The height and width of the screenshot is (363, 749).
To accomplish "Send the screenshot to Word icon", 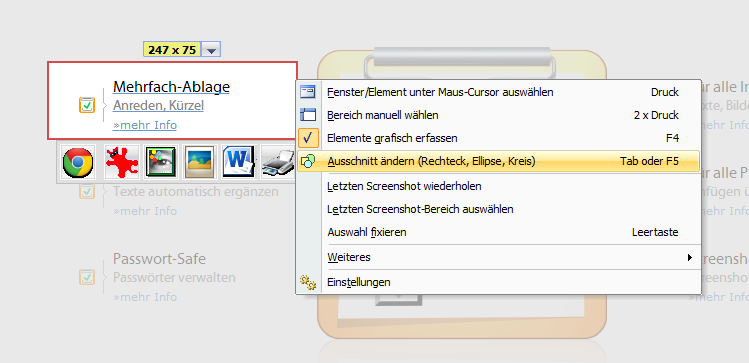I will pos(239,162).
